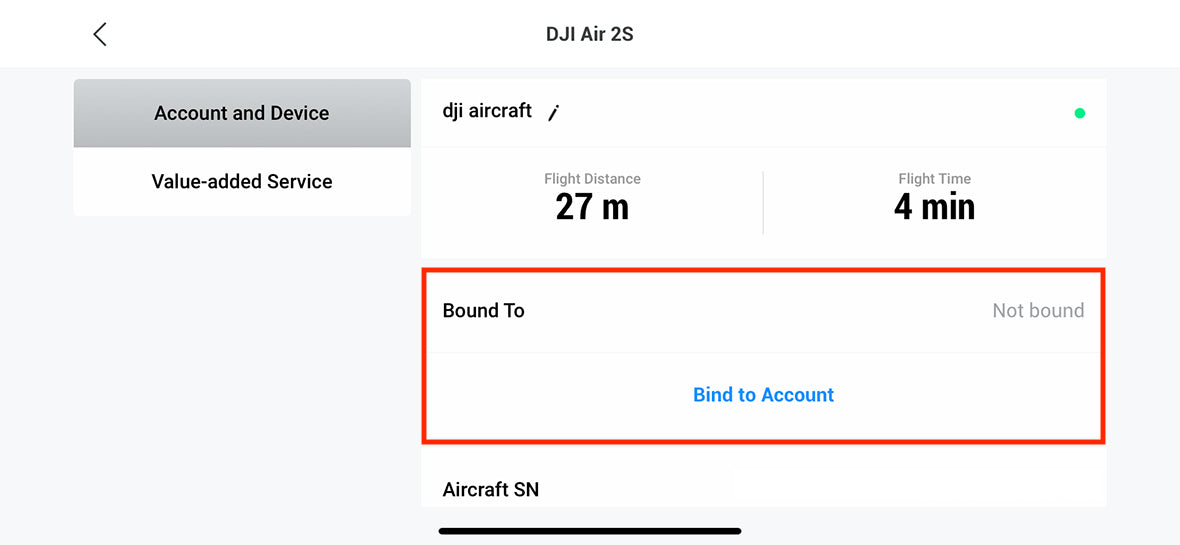Open the Value-added Service tab
The width and height of the screenshot is (1180, 545).
pyautogui.click(x=242, y=182)
